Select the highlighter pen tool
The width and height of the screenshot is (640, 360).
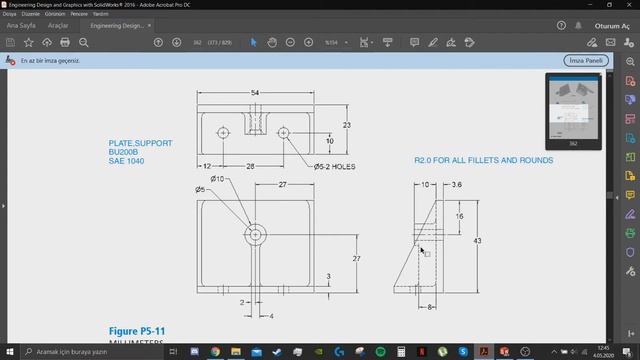(433, 42)
